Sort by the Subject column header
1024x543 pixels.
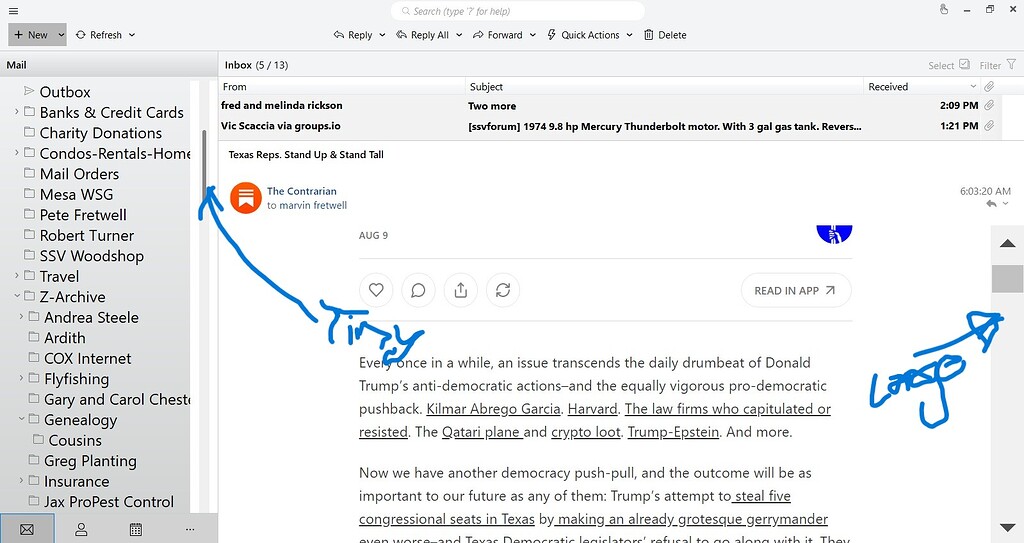coord(665,86)
